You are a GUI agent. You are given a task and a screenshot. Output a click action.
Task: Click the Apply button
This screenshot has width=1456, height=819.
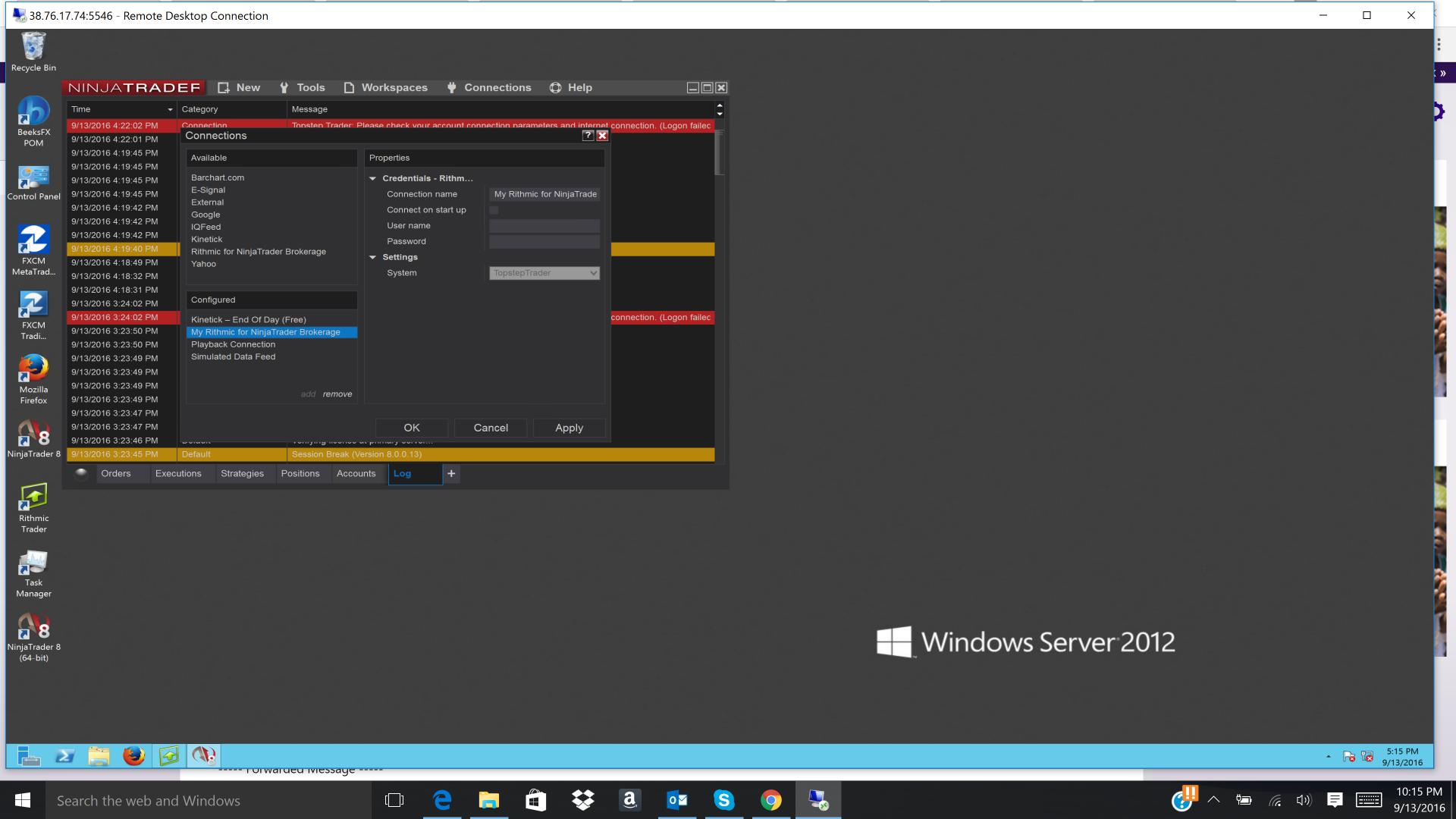click(569, 428)
